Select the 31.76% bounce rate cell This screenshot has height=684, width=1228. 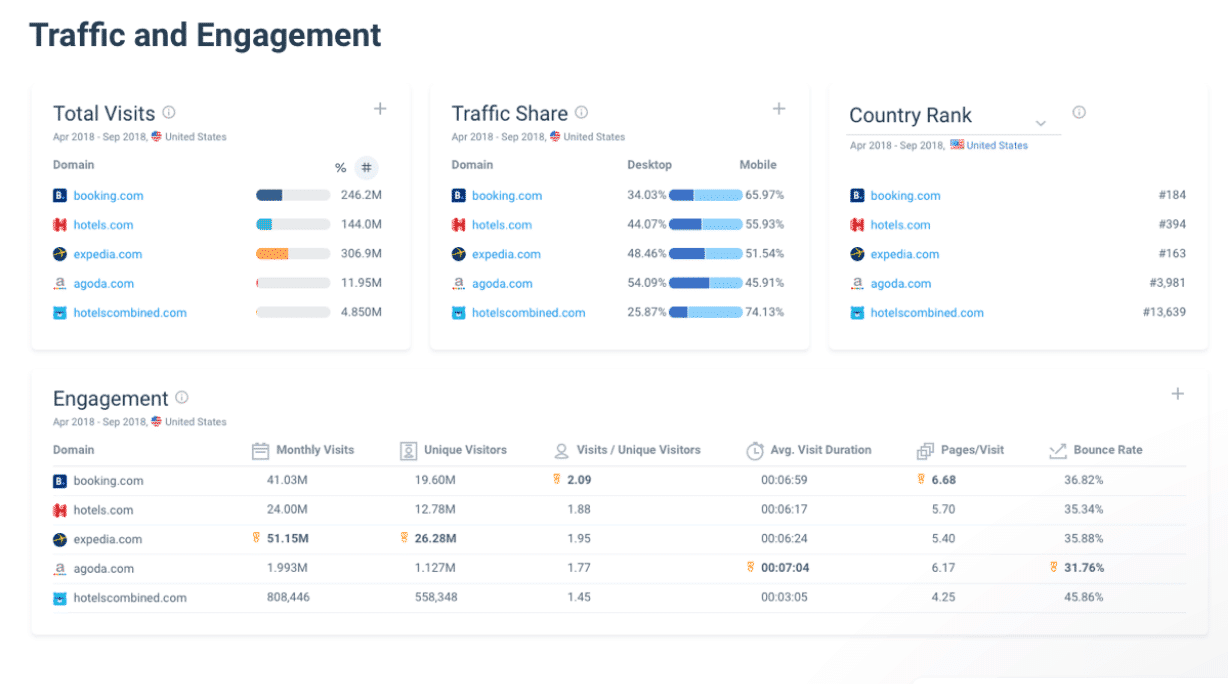1084,568
